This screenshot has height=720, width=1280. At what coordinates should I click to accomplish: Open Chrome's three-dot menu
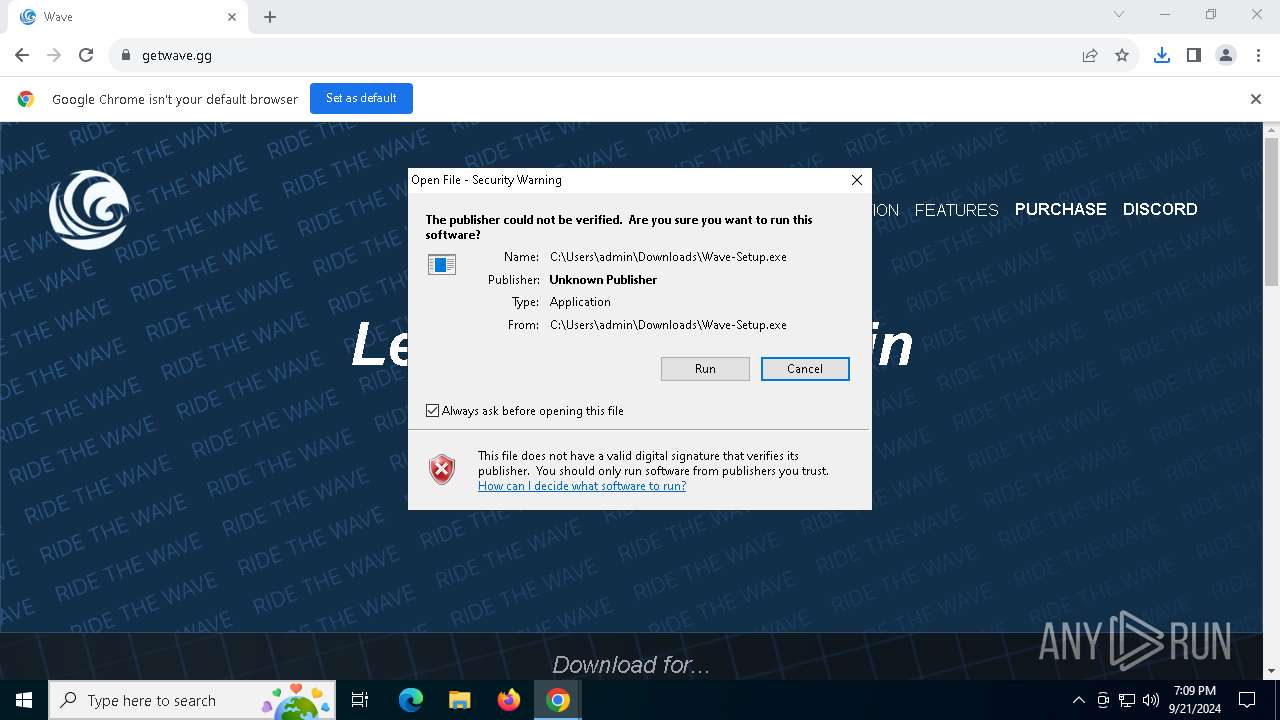pos(1258,56)
